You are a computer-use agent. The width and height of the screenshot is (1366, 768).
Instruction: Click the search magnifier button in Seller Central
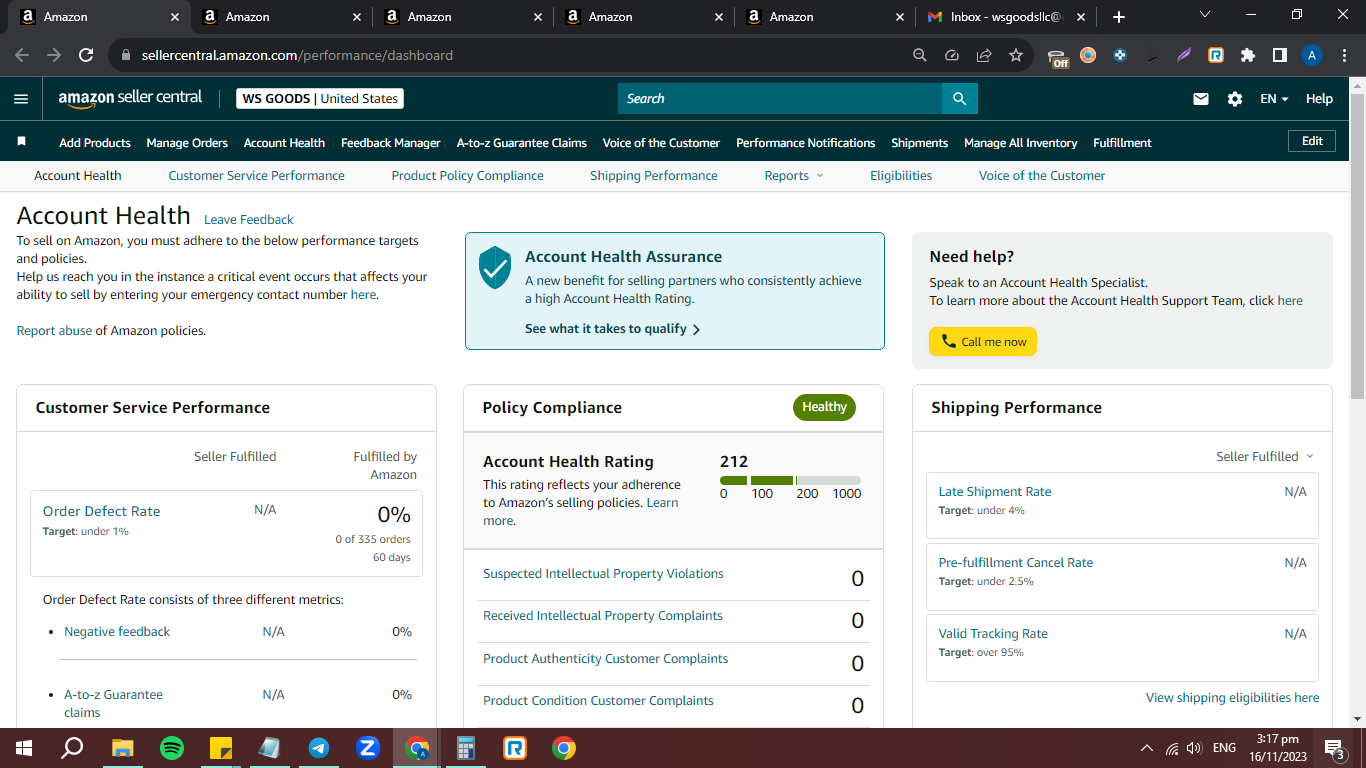pos(959,98)
